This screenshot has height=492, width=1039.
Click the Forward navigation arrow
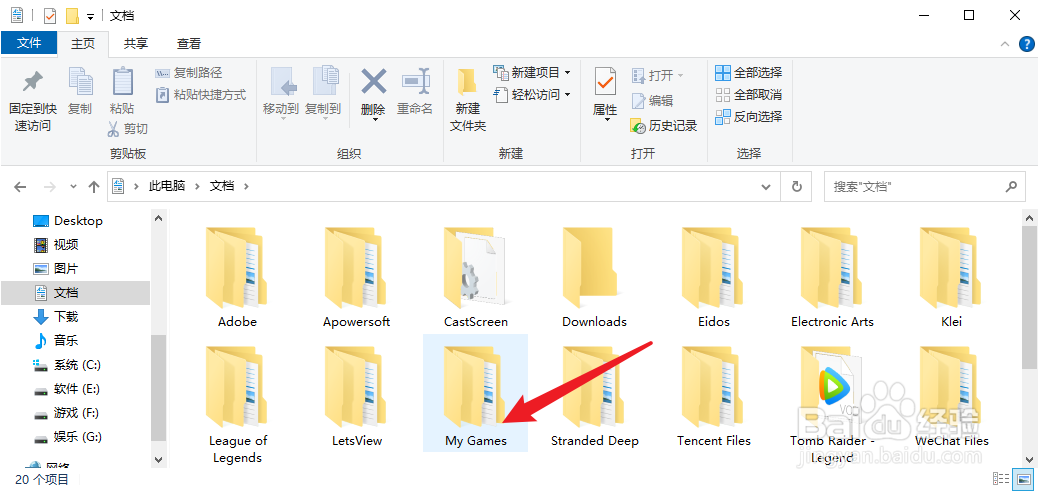point(50,187)
